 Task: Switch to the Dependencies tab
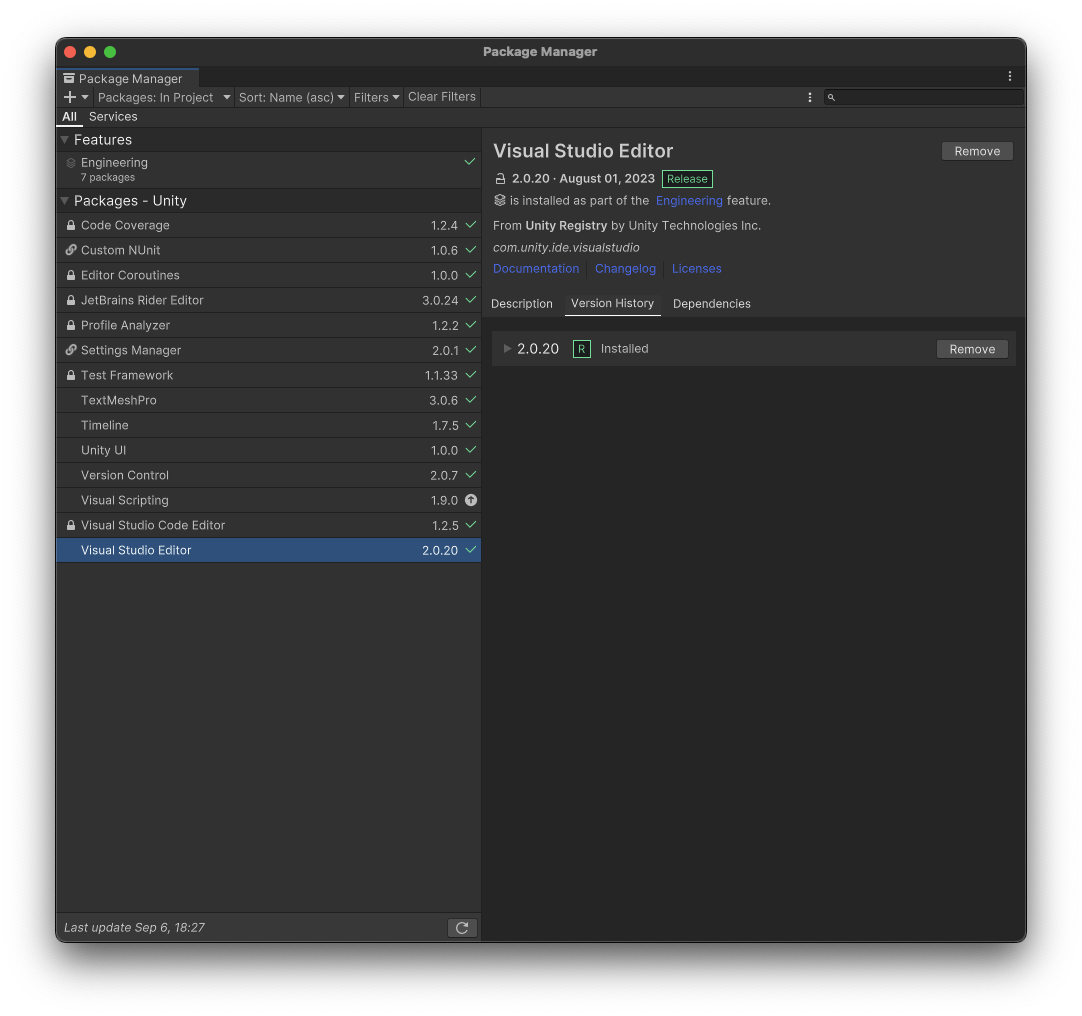click(711, 303)
